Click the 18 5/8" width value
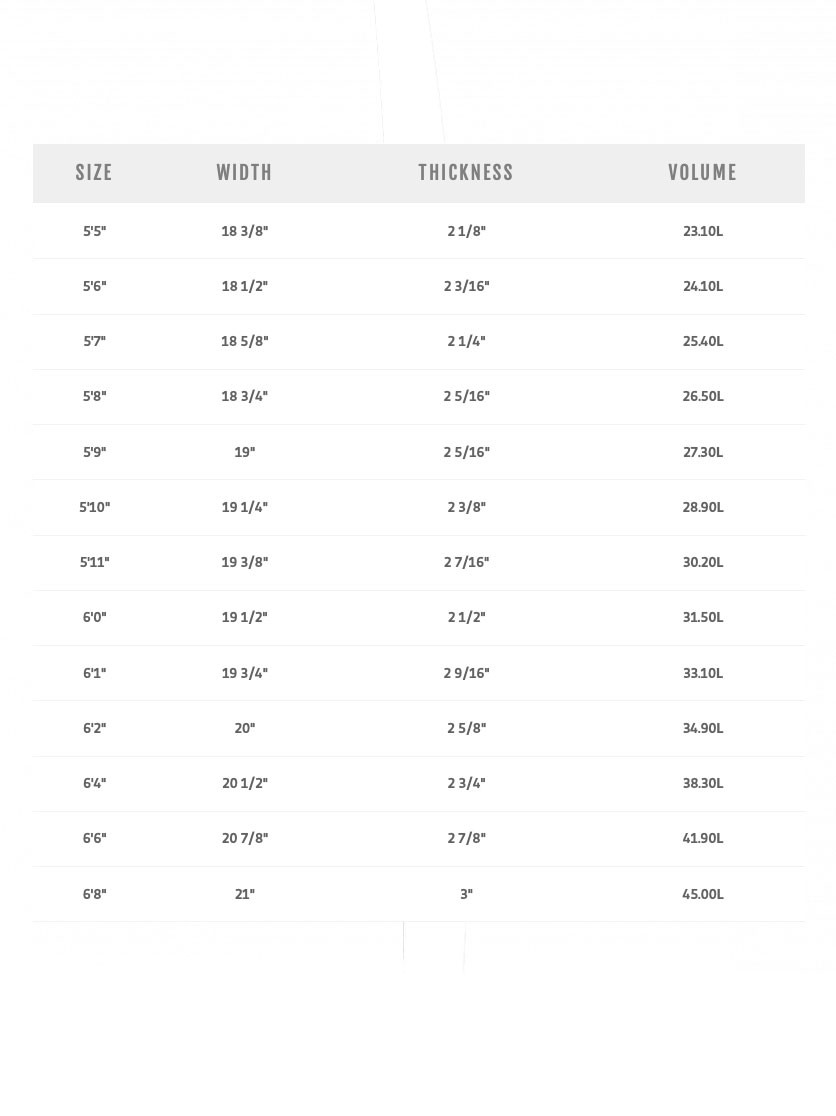Viewport: 836px width, 1116px height. tap(245, 341)
